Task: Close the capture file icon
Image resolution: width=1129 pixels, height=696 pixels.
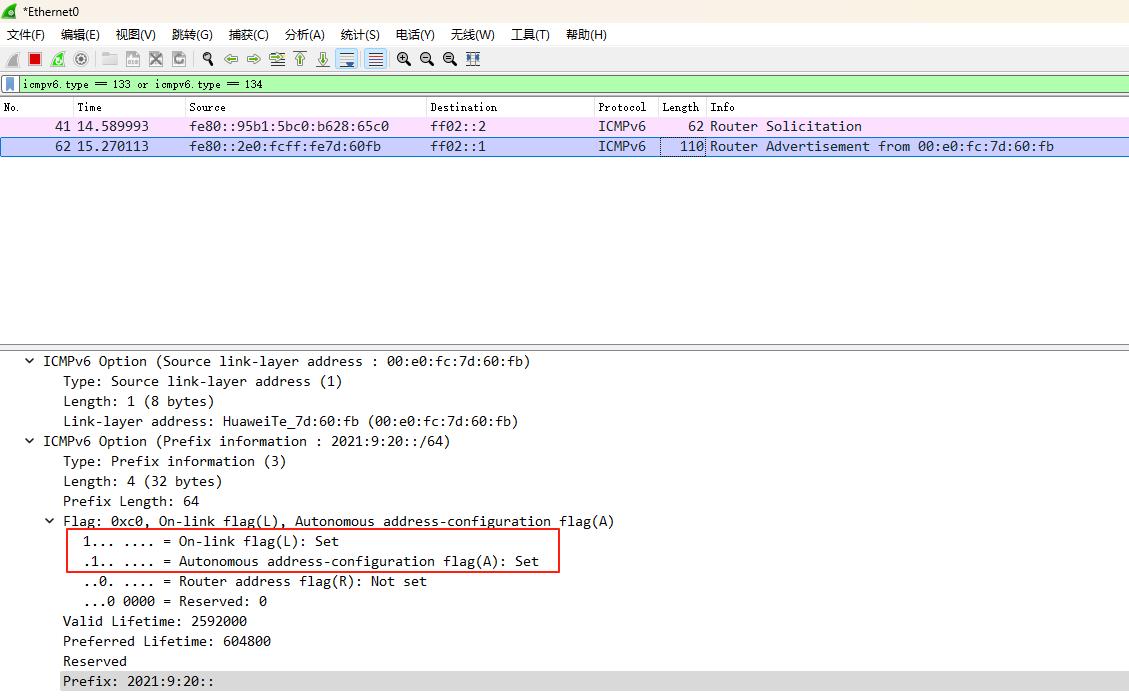Action: point(156,59)
